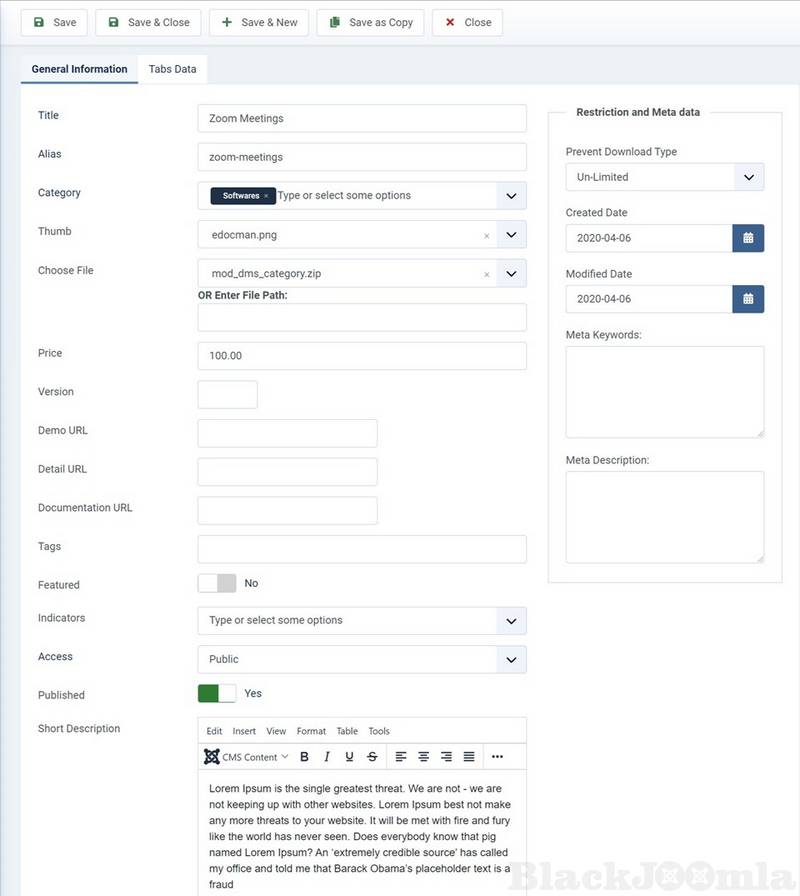
Task: Click into the Demo URL field
Action: point(287,433)
